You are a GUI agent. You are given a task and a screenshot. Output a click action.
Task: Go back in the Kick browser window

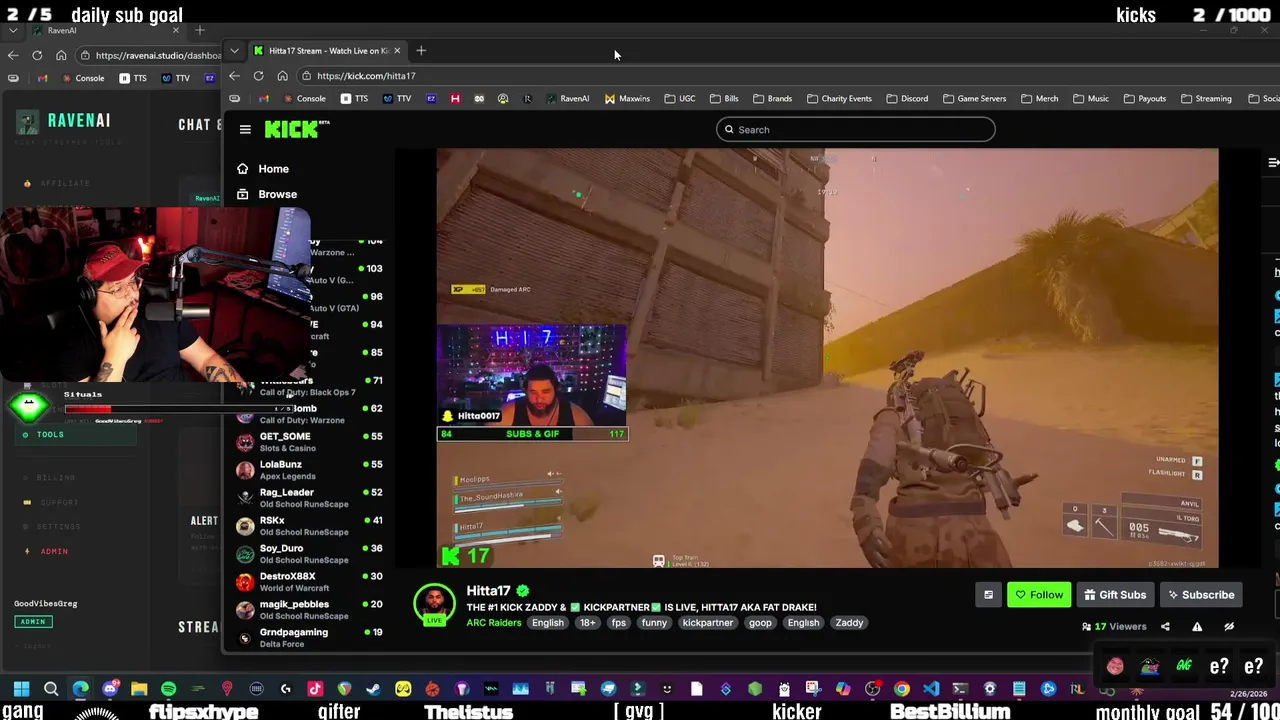234,76
